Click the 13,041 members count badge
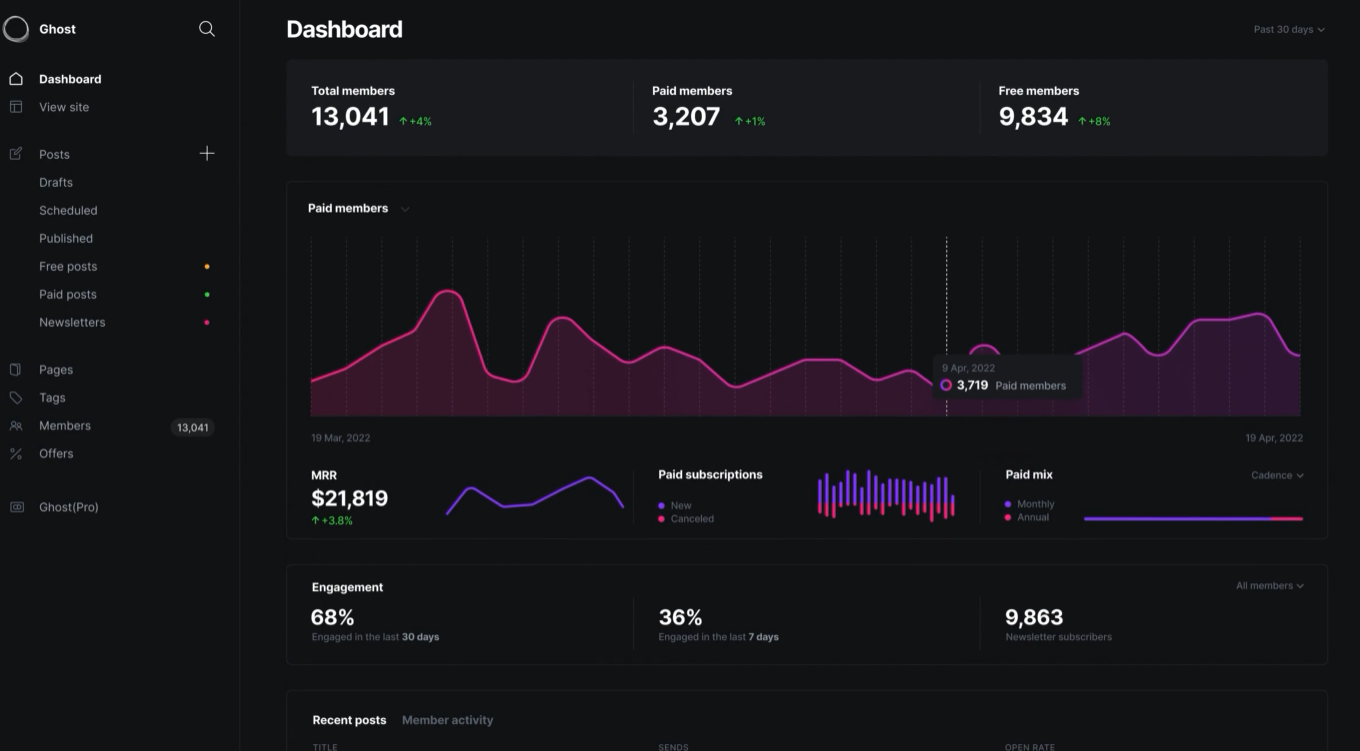Screen dimensions: 1360x751 point(192,427)
